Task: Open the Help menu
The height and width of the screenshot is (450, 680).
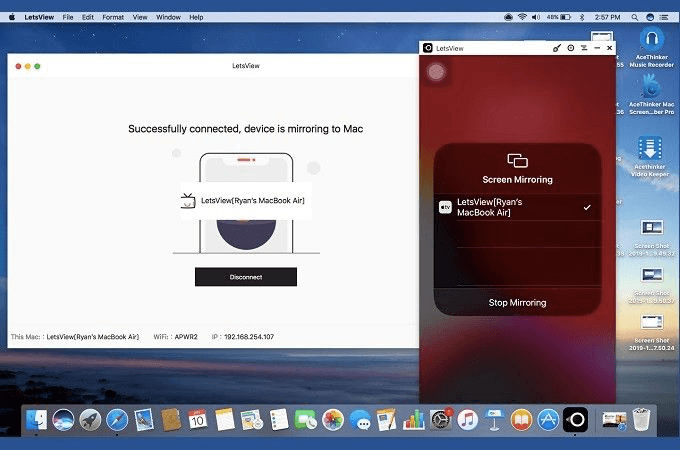Action: (196, 17)
